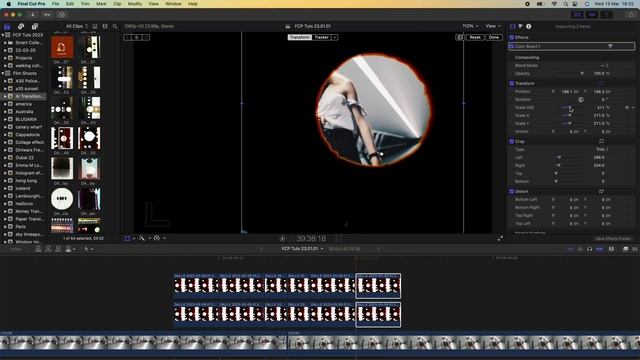Click the Crop on-screen controls icon

click(x=601, y=141)
